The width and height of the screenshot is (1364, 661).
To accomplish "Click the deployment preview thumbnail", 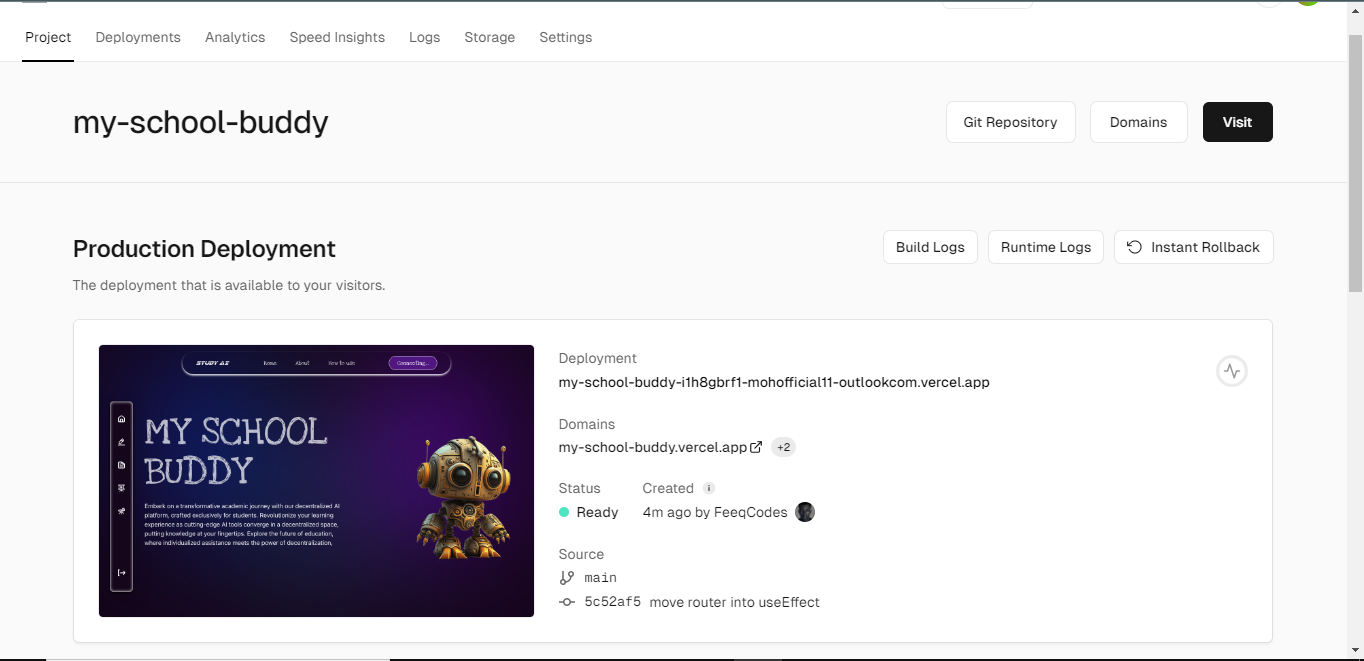I will pos(316,481).
